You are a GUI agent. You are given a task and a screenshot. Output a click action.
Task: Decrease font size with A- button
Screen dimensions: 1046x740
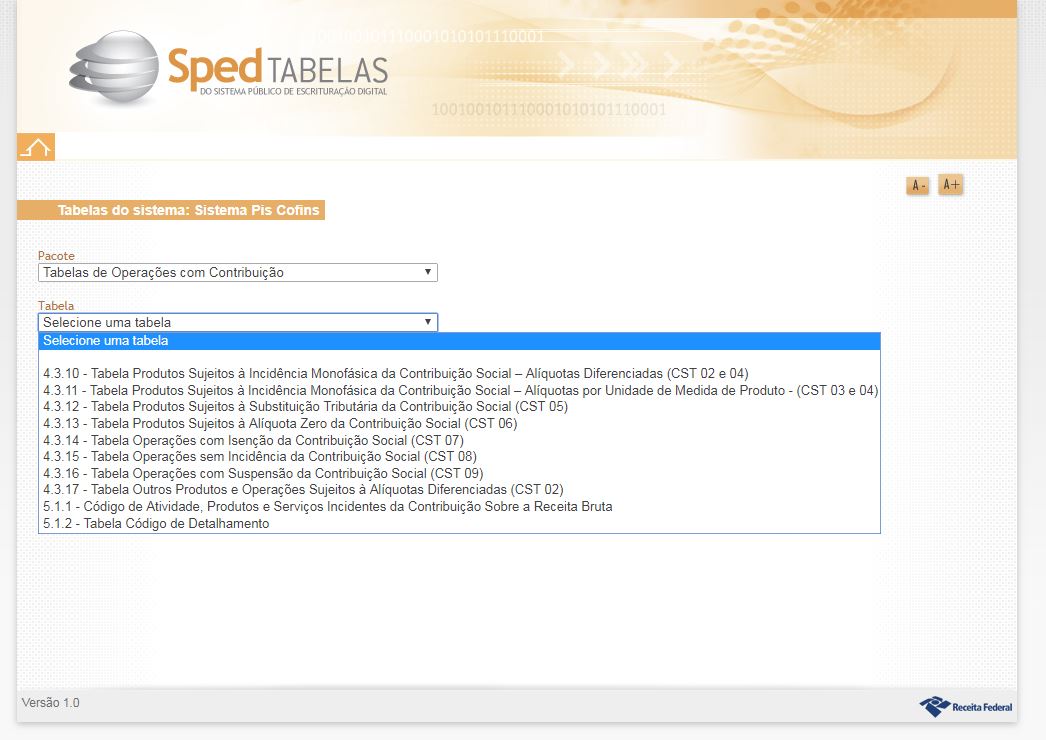coord(918,186)
